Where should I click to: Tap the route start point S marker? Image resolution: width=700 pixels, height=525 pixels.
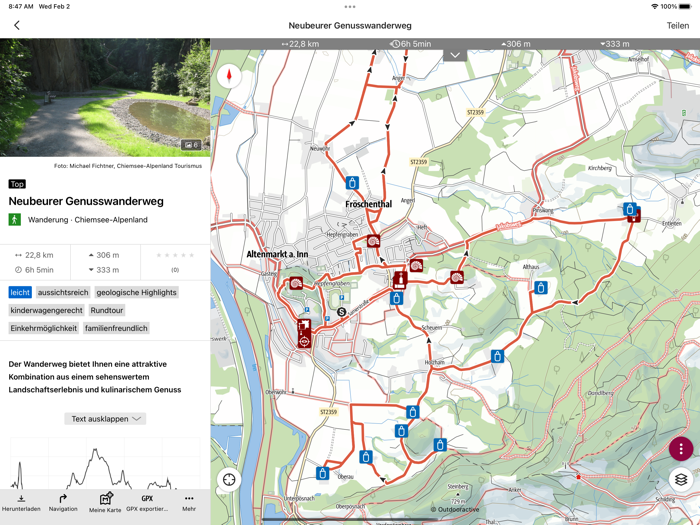pos(342,312)
